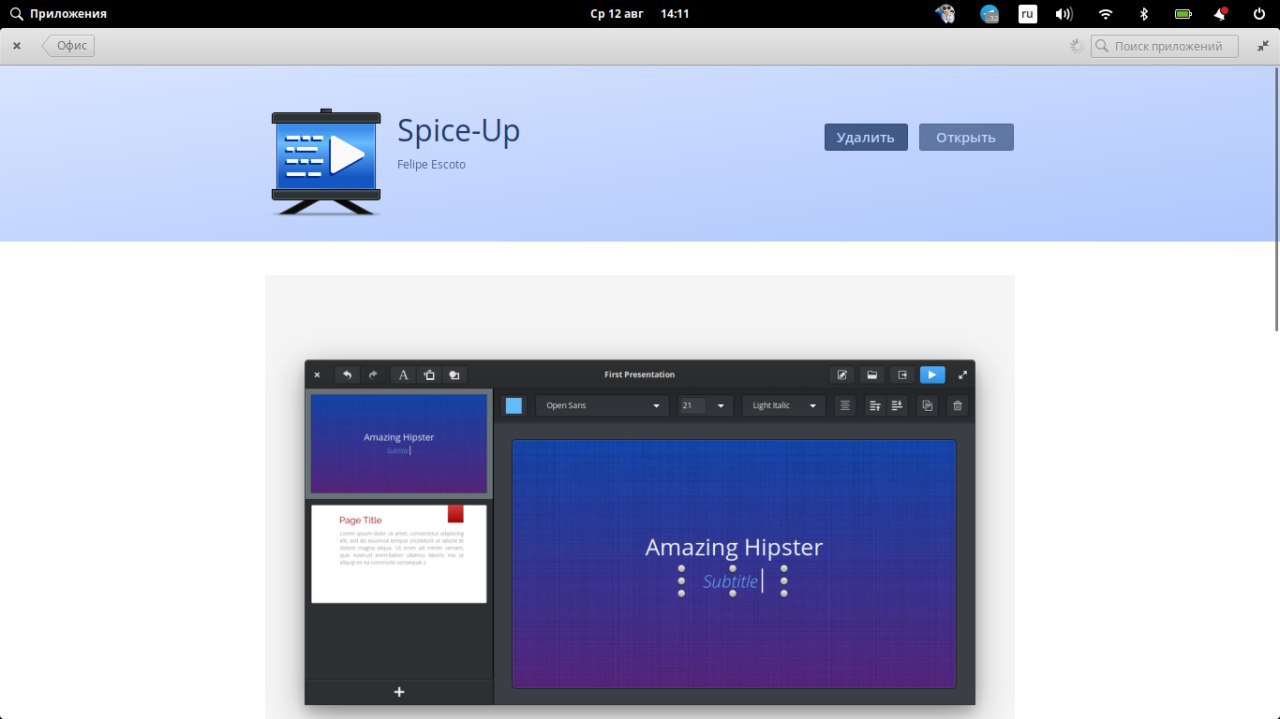The width and height of the screenshot is (1280, 719).
Task: Open the Bluetooth indicator
Action: (1144, 14)
